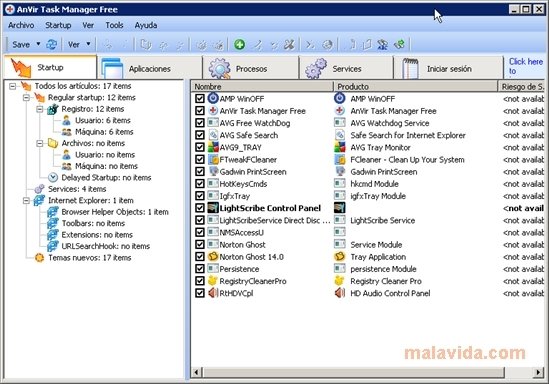Switch to the Aplicaciones tab
This screenshot has height=384, width=549.
(150, 68)
